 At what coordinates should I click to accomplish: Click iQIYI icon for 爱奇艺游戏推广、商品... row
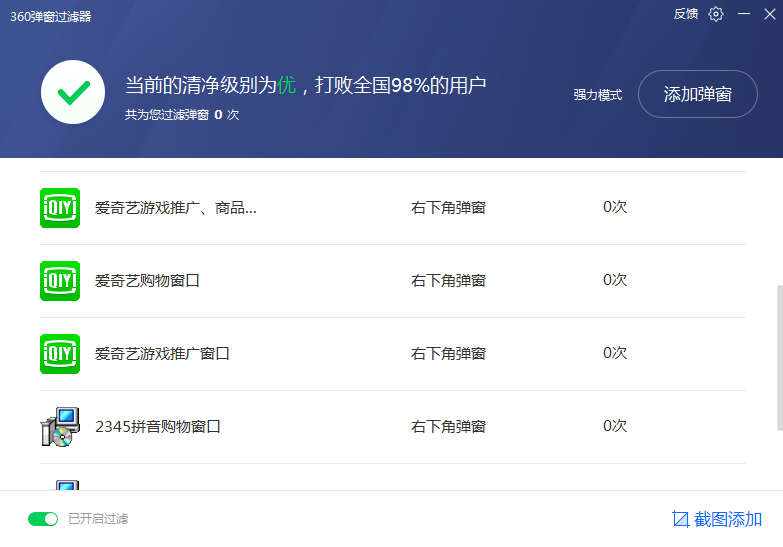point(60,208)
